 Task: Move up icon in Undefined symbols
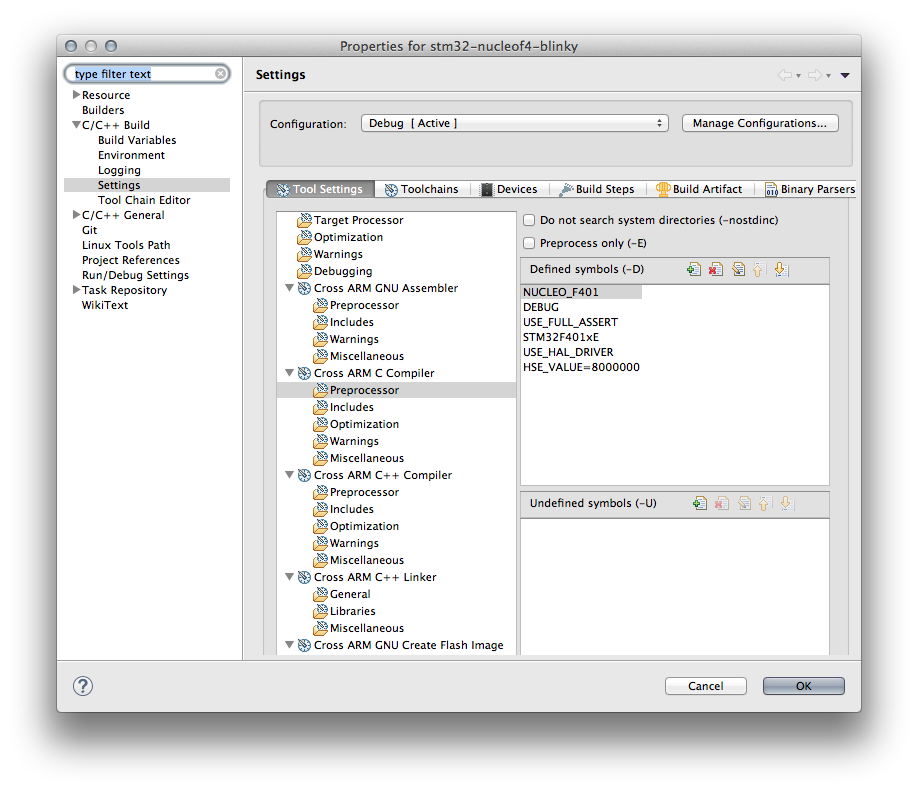(x=764, y=504)
